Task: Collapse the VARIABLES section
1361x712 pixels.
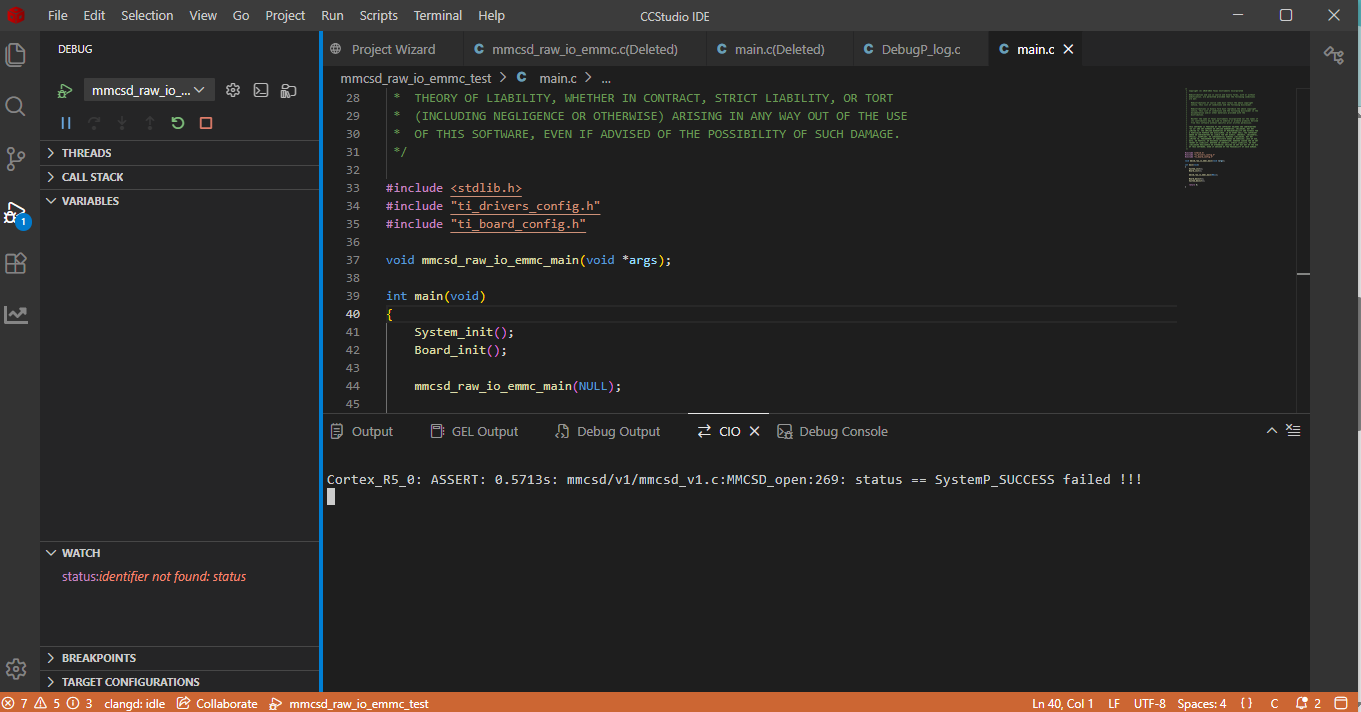Action: [180, 201]
